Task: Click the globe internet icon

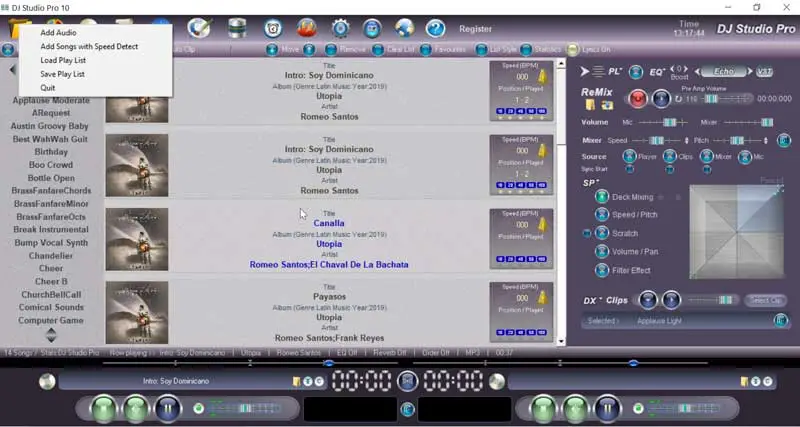Action: pos(404,29)
